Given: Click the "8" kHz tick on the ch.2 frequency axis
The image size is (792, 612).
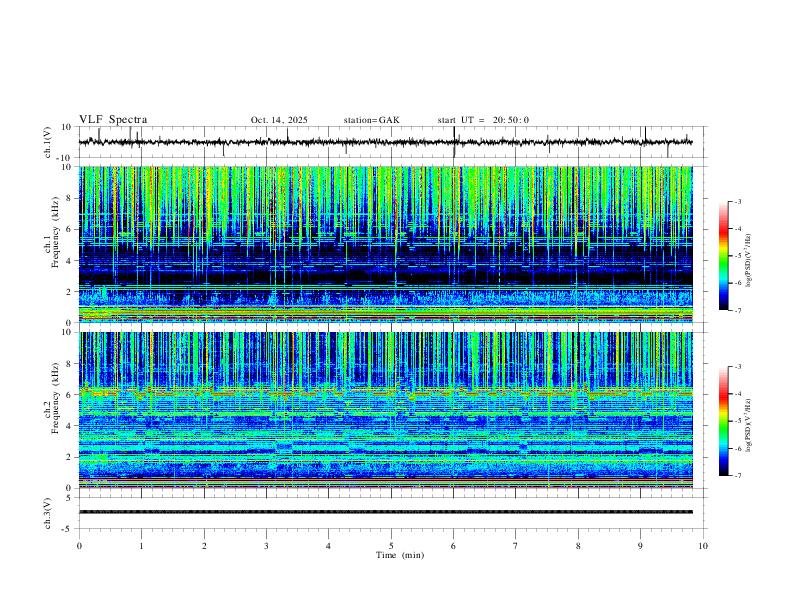Looking at the screenshot, I should [x=69, y=364].
